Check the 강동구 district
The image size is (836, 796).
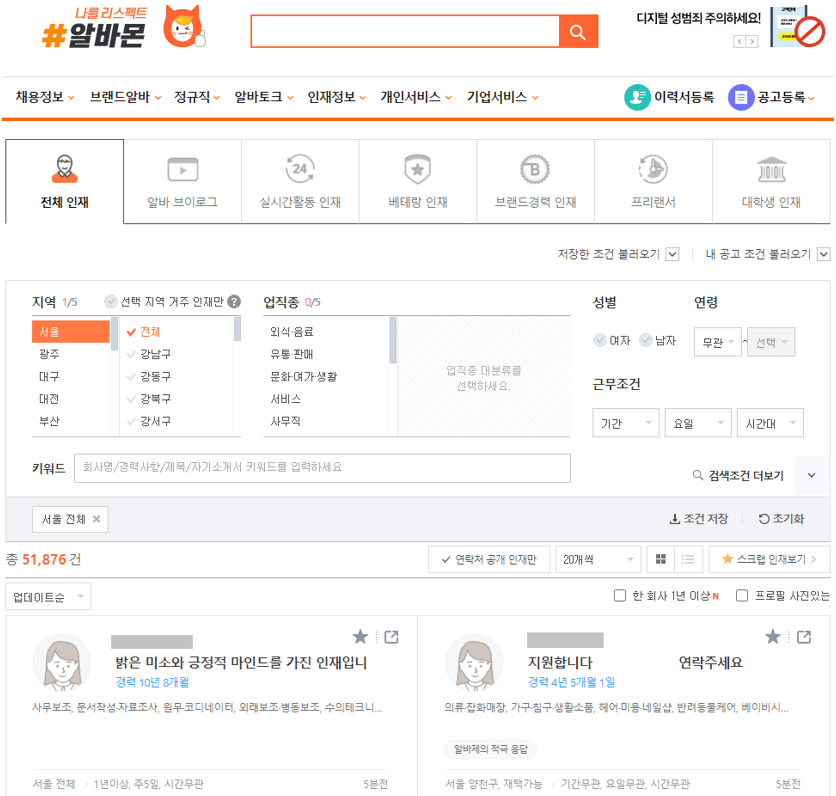click(x=131, y=376)
